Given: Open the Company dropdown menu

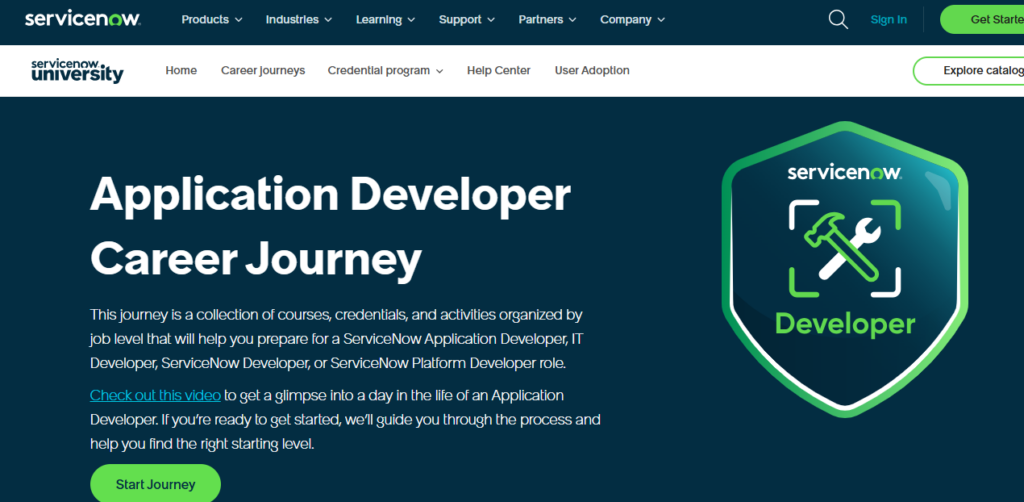Looking at the screenshot, I should point(632,19).
